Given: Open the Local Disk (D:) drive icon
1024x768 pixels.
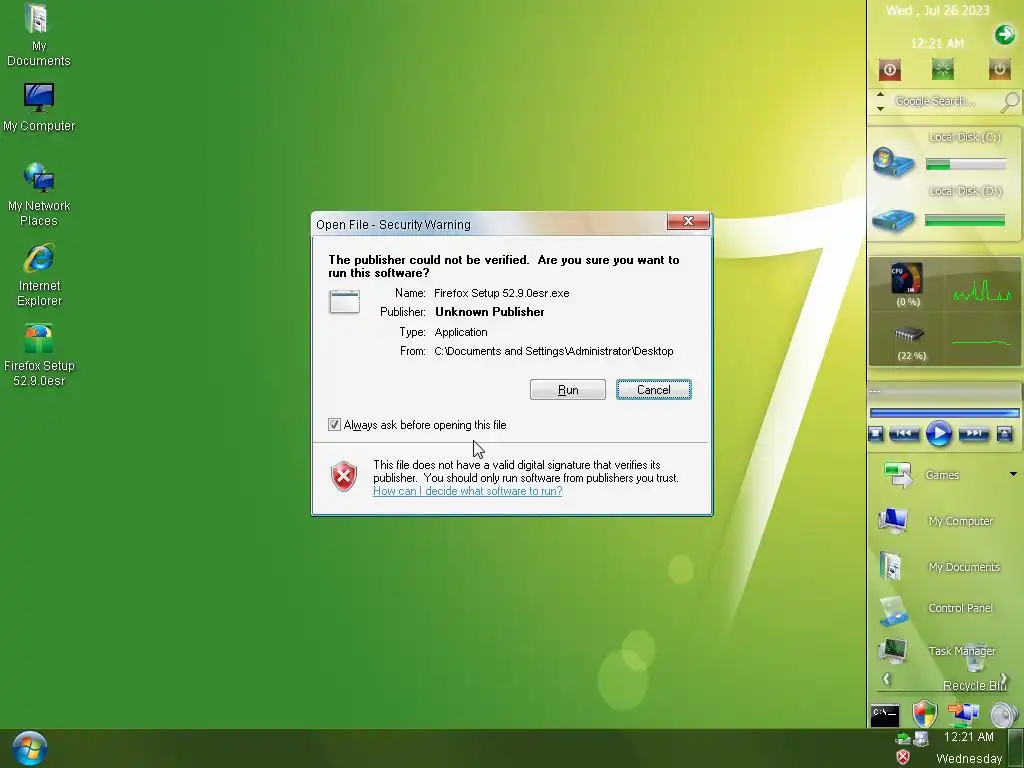Looking at the screenshot, I should [x=893, y=220].
